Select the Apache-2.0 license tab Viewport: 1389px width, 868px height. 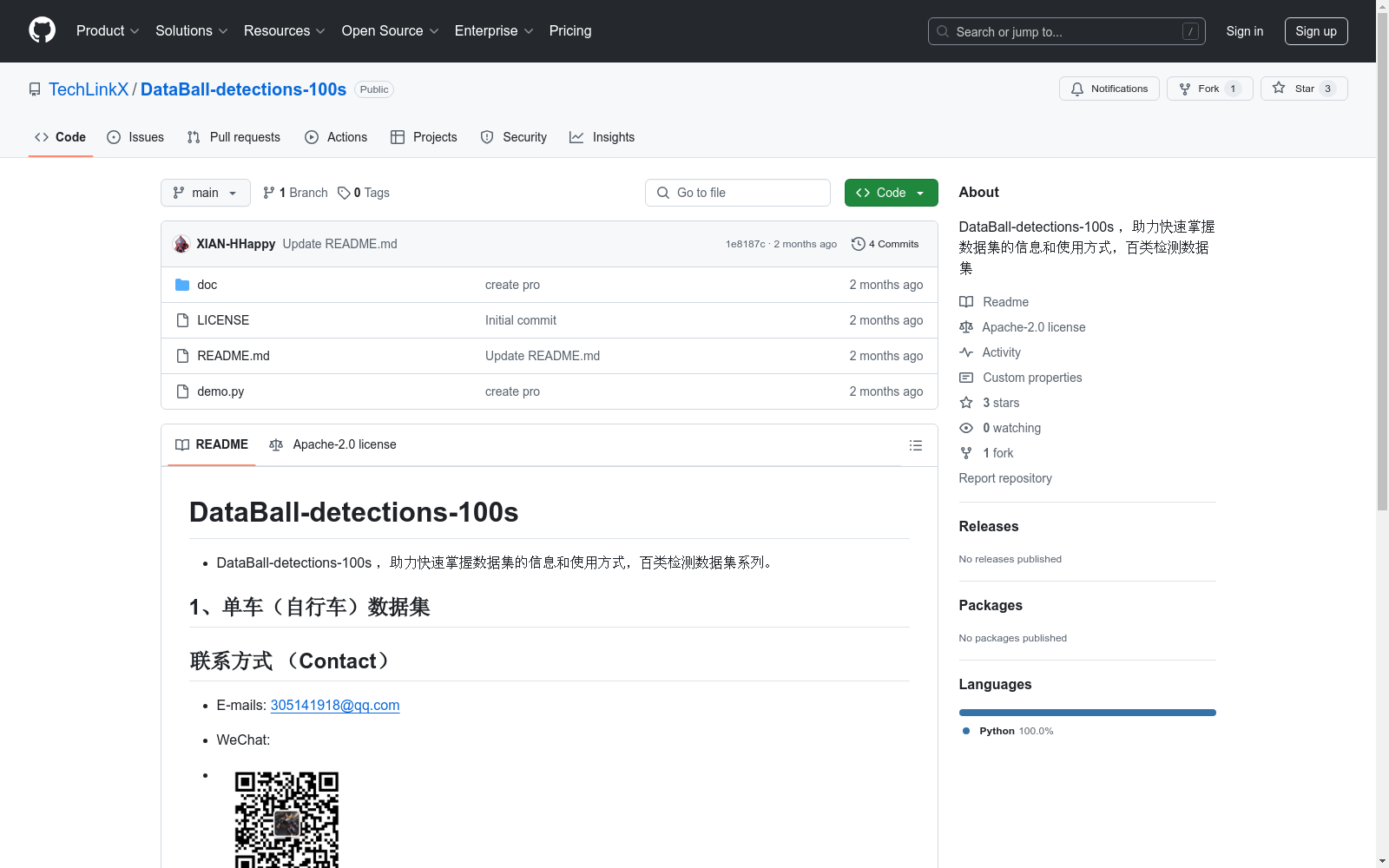(x=333, y=444)
